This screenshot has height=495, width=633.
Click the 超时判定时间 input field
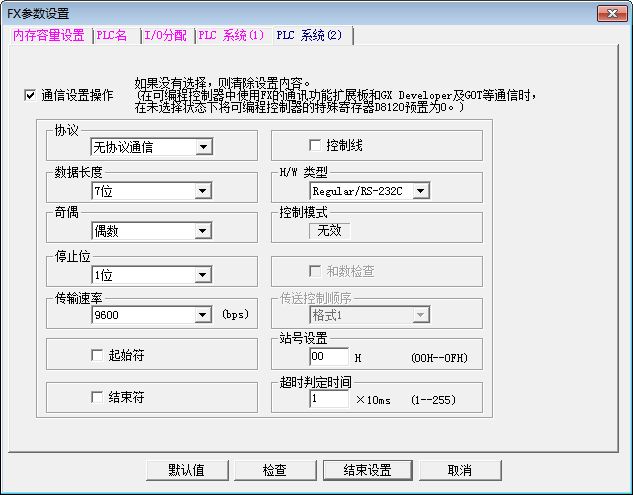pyautogui.click(x=328, y=399)
